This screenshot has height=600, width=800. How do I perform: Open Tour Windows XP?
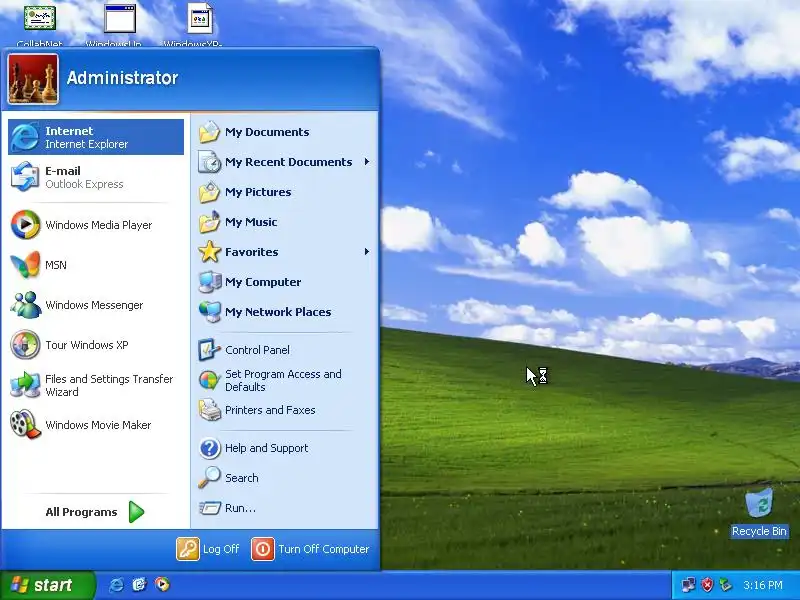point(96,345)
